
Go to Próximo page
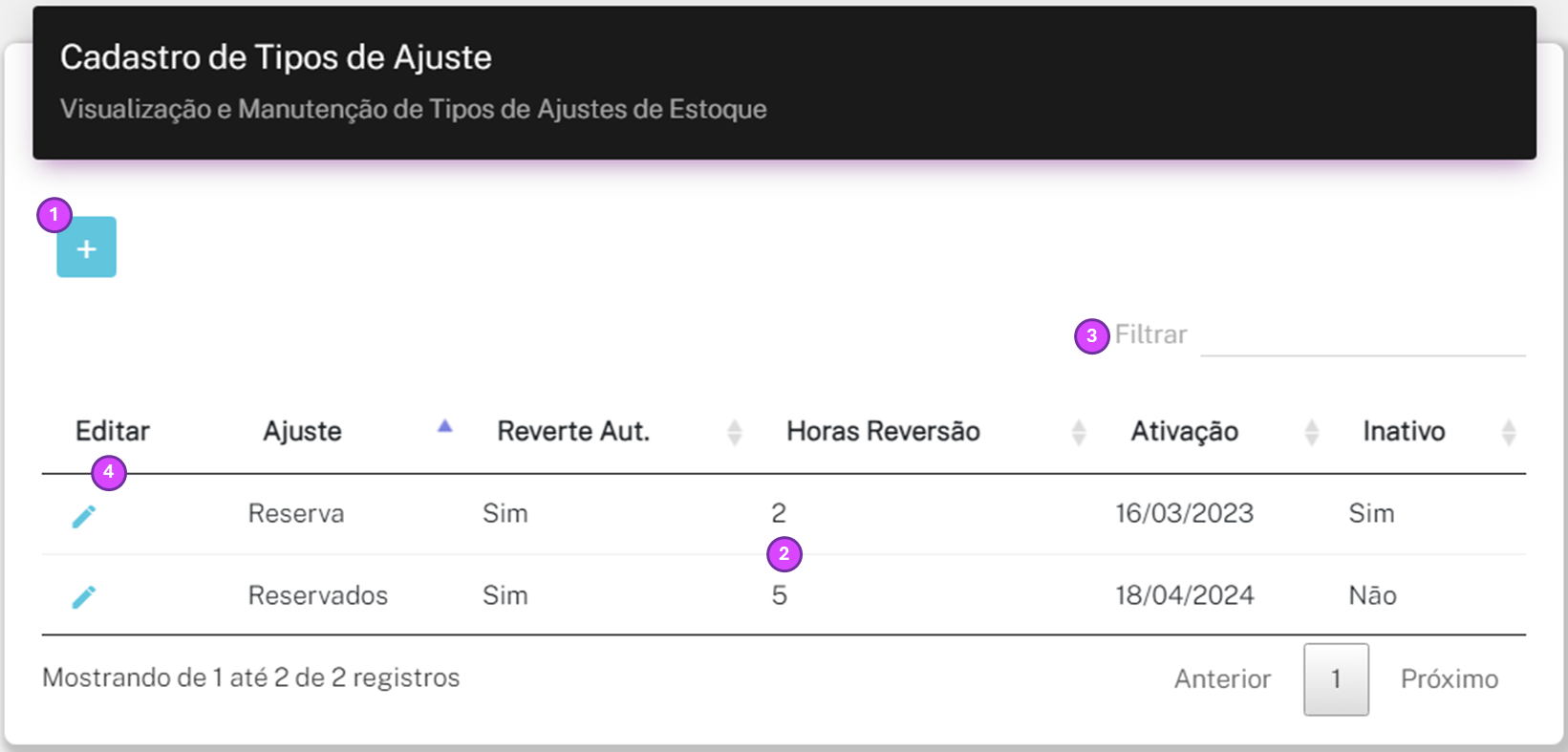[1450, 679]
